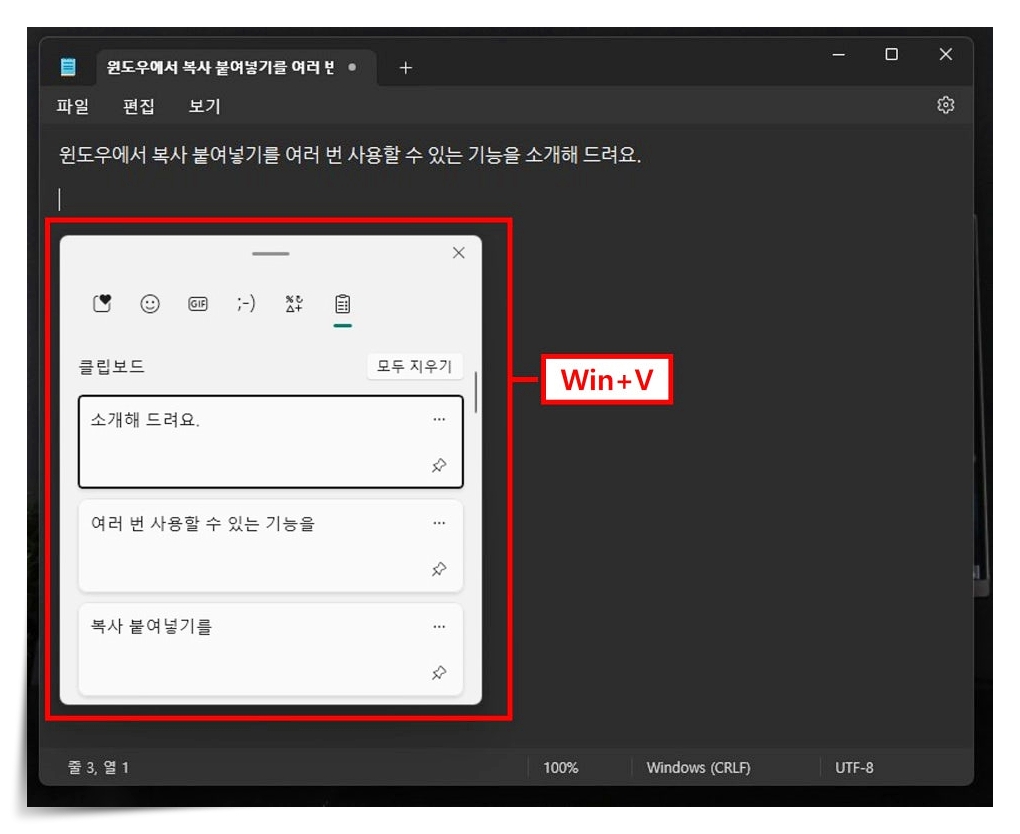Open the GIF tab in the panel
The width and height of the screenshot is (1020, 834).
click(198, 304)
